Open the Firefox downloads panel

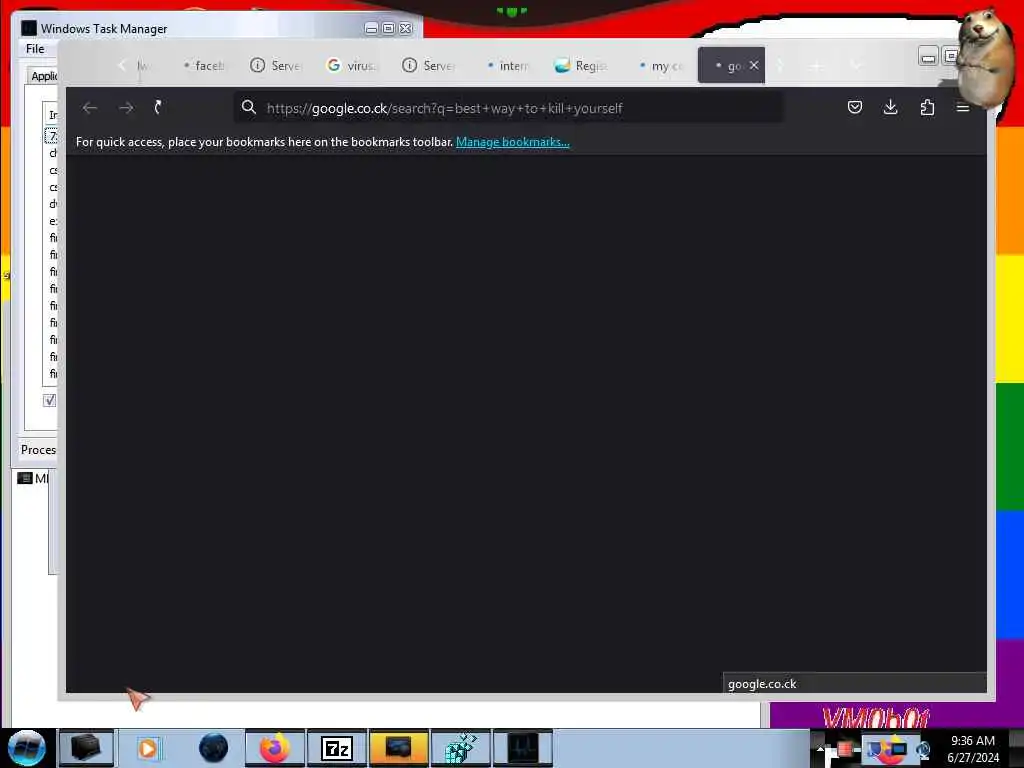pyautogui.click(x=890, y=107)
